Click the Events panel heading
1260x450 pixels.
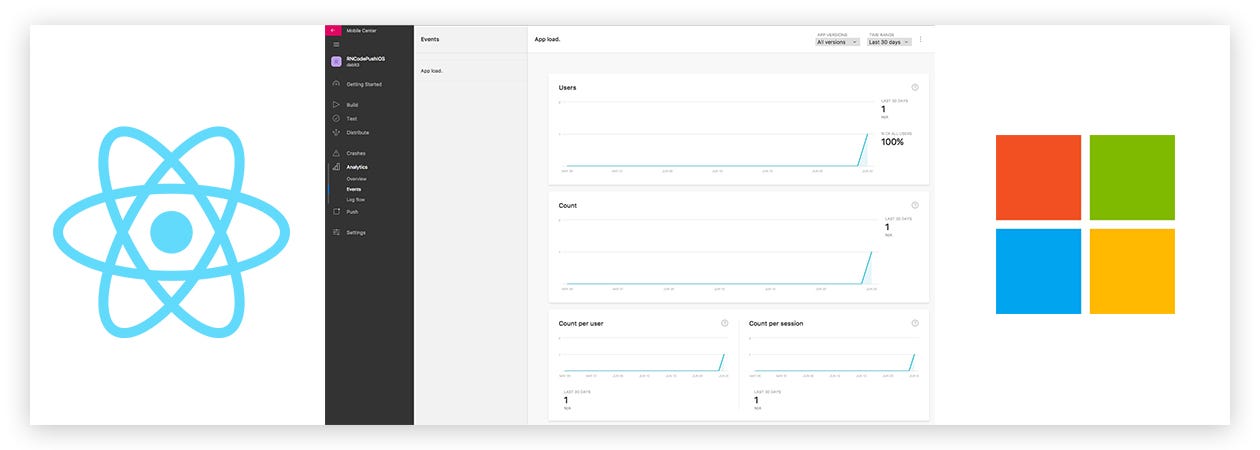[x=430, y=39]
